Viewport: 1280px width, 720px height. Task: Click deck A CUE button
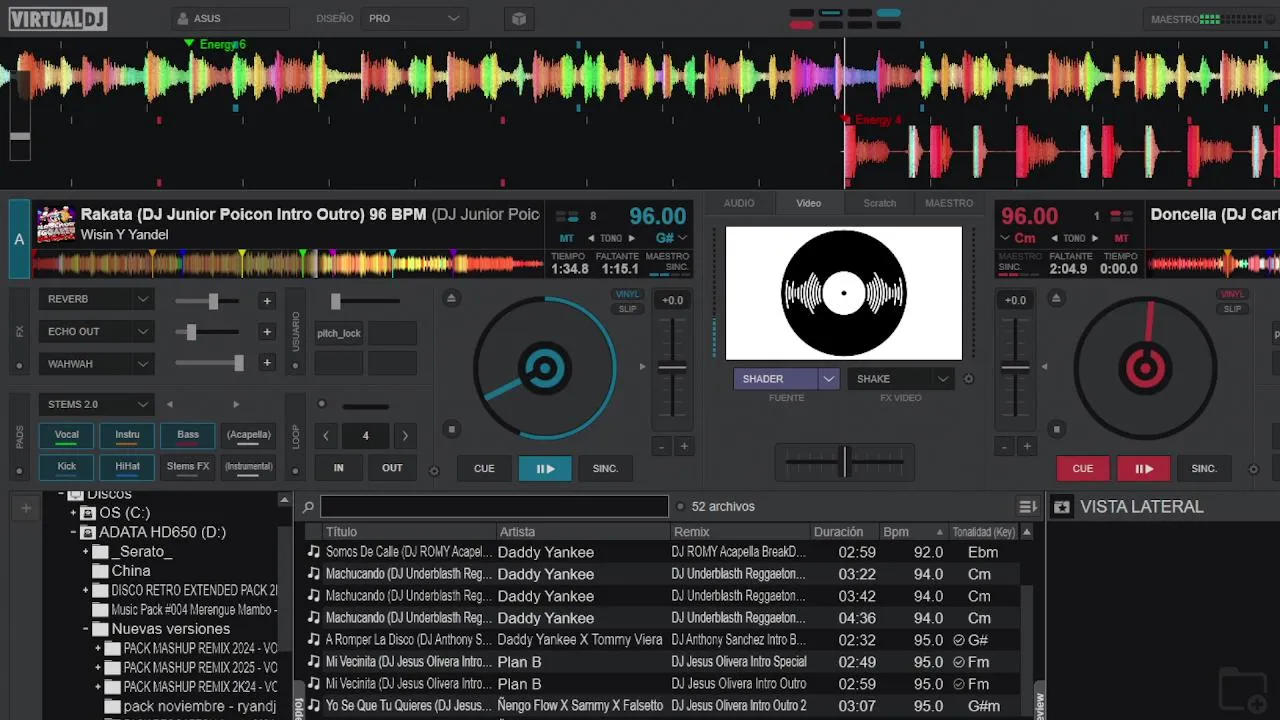pos(484,468)
